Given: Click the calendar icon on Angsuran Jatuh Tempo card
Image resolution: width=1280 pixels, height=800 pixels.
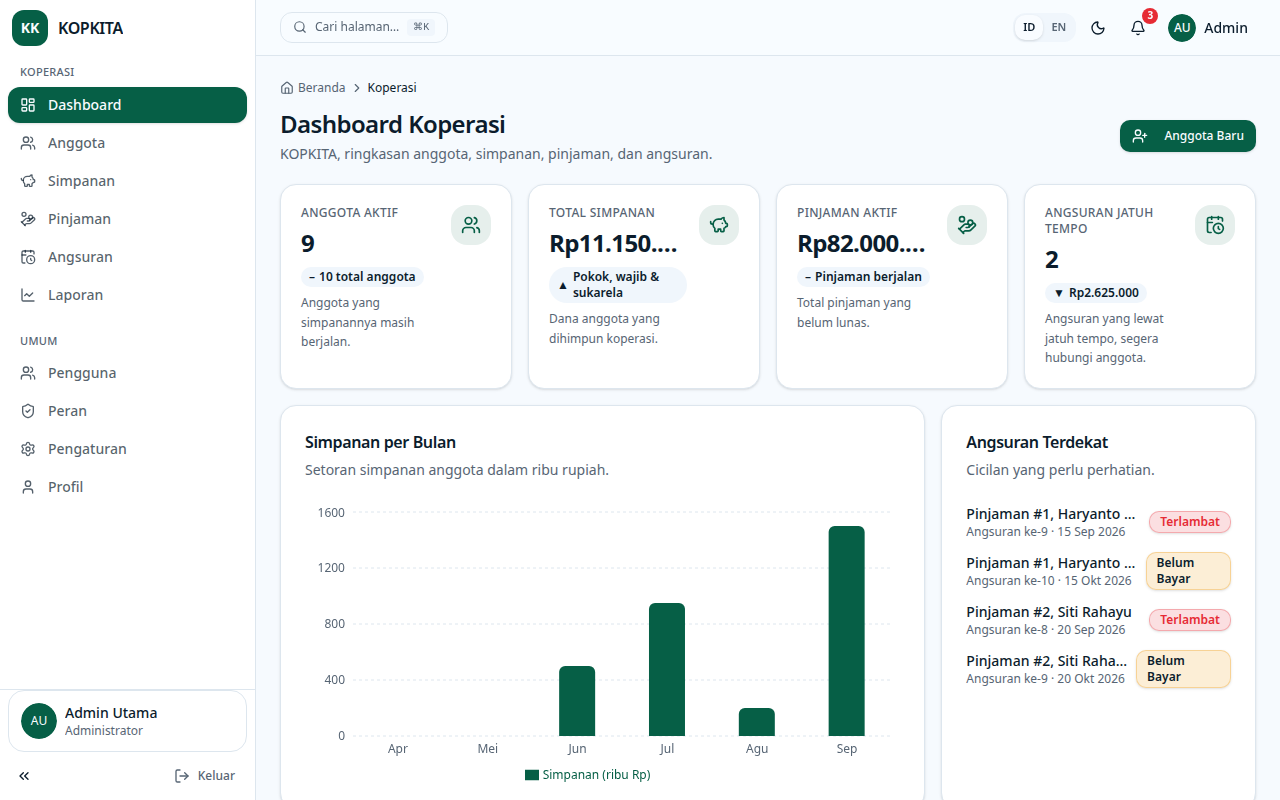Looking at the screenshot, I should (1215, 225).
